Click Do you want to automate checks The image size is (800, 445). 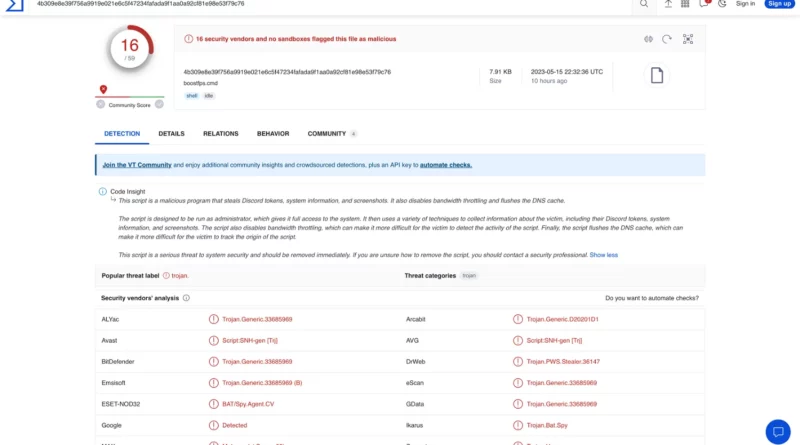[652, 298]
